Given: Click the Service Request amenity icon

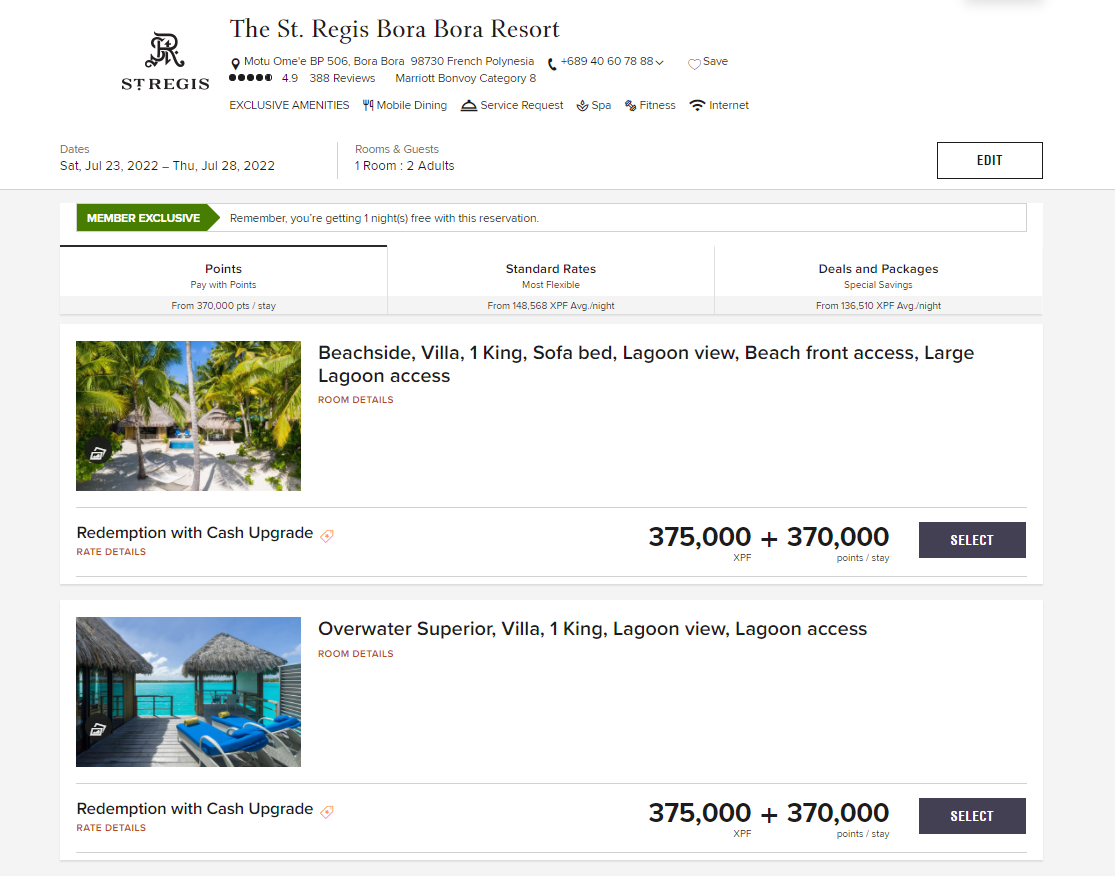Looking at the screenshot, I should point(467,105).
